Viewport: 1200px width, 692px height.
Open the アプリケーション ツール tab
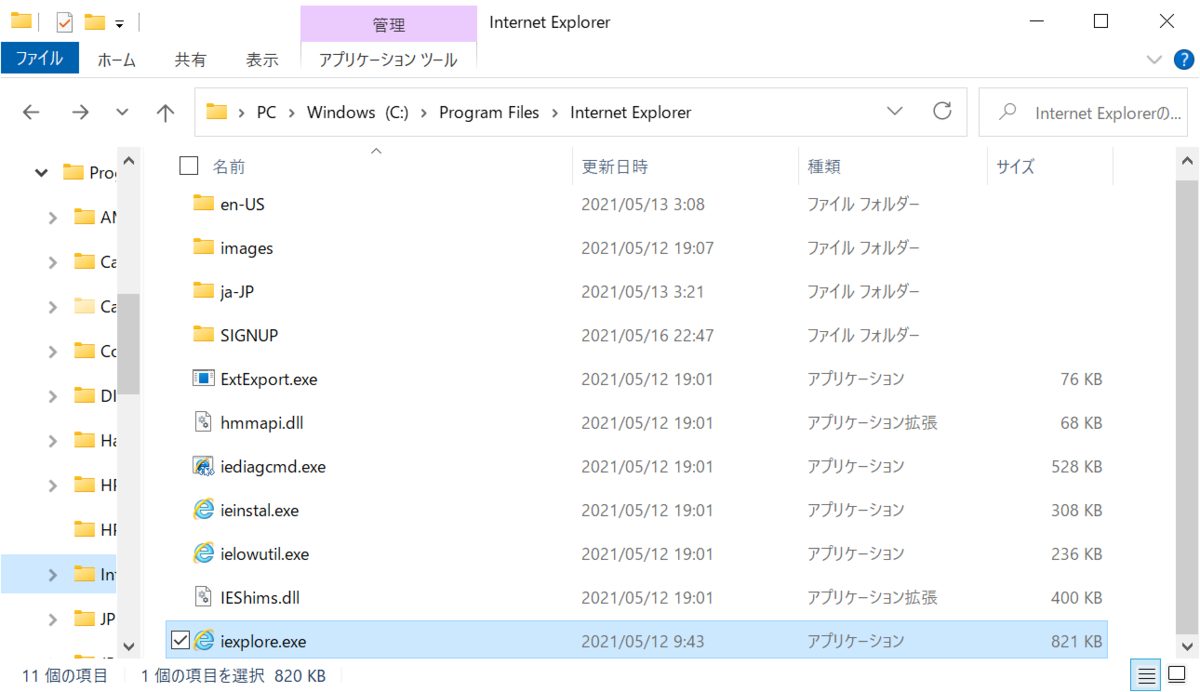pos(388,60)
